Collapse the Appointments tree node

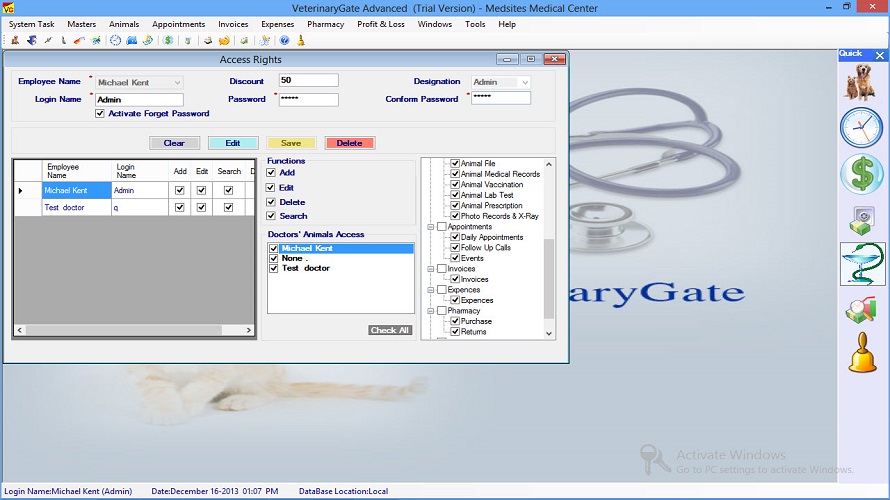coord(430,227)
